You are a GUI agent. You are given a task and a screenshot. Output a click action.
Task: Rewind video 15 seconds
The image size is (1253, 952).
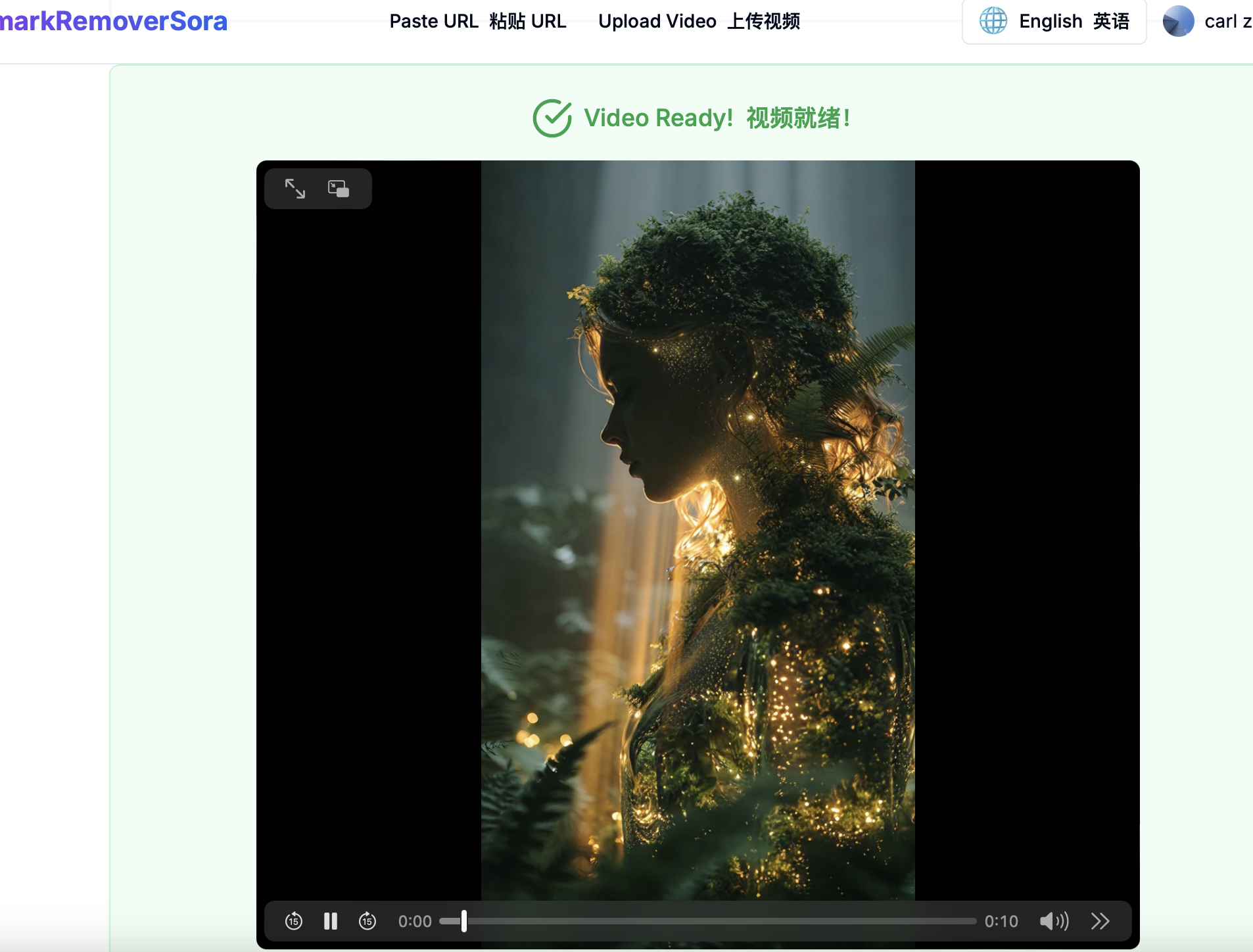(294, 921)
